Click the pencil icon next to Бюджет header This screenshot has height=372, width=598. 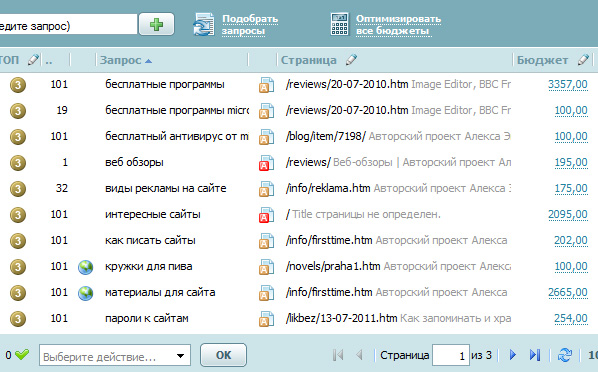click(583, 60)
